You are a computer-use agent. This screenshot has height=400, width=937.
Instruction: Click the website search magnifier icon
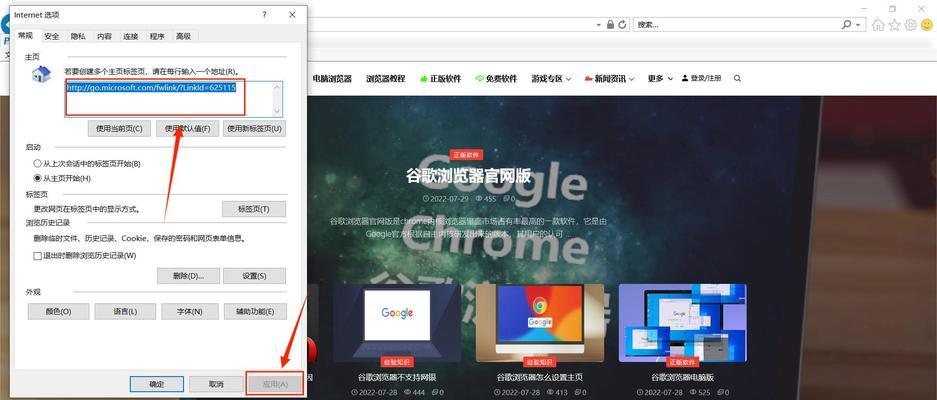737,78
